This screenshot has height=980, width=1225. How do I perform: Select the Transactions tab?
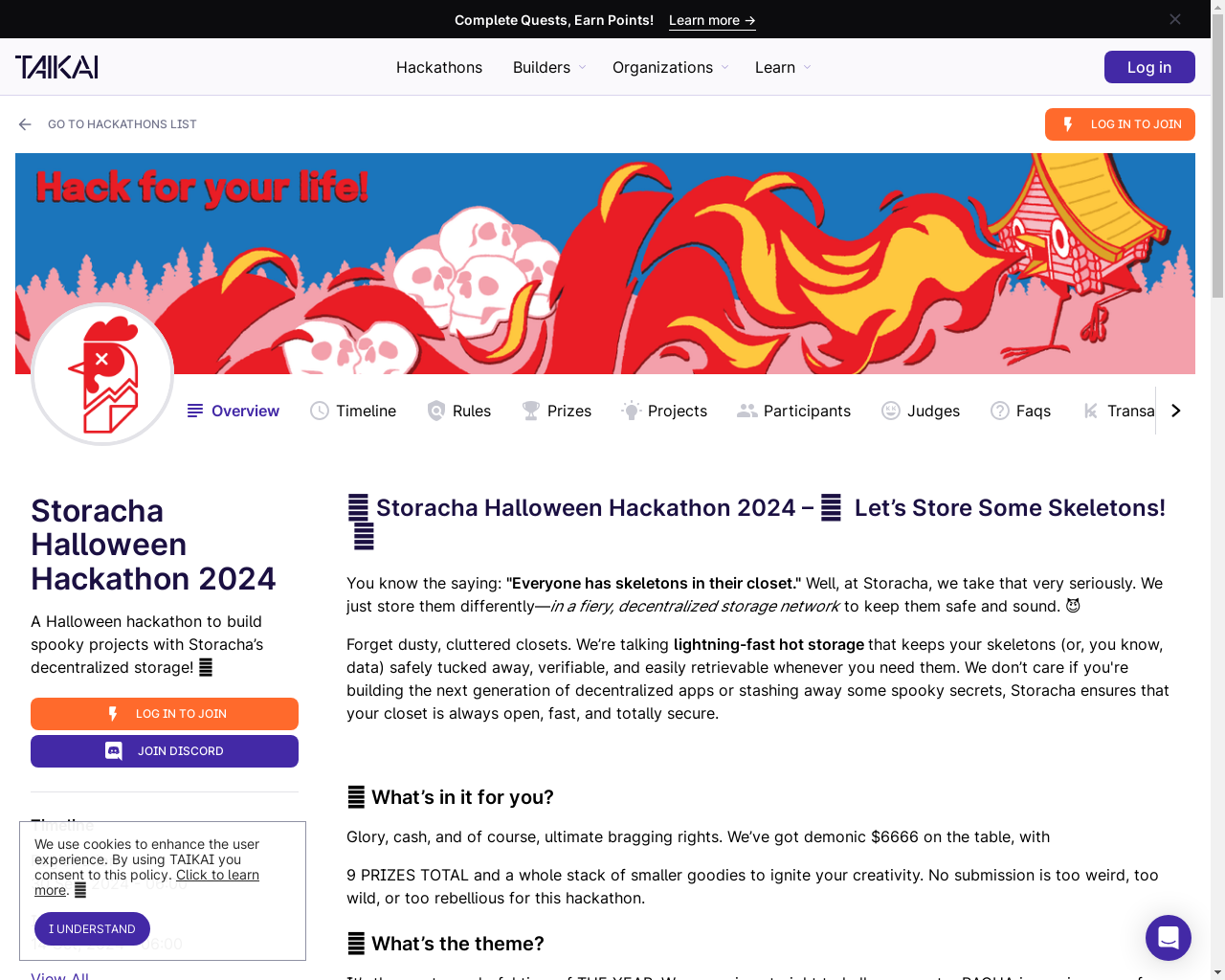pos(1118,411)
